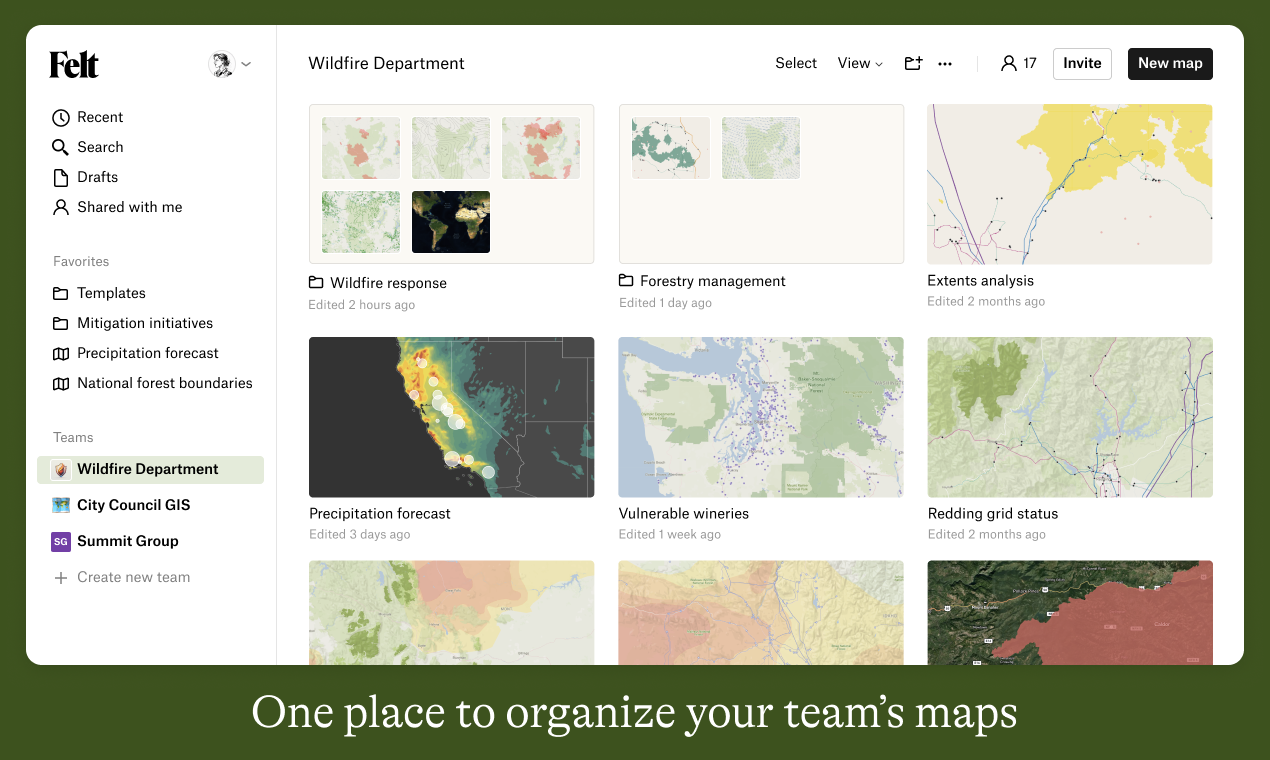1270x760 pixels.
Task: Open the satellite map with red fire area
Action: tap(1070, 612)
